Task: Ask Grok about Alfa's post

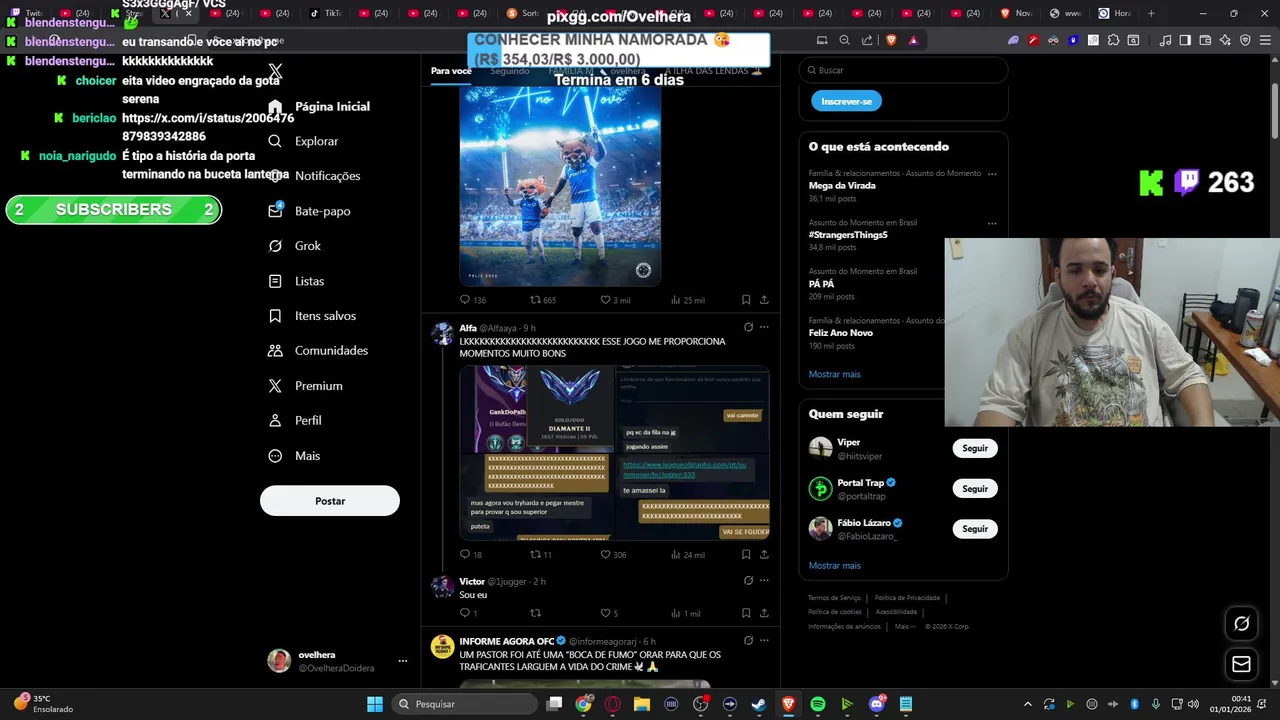Action: pos(748,327)
